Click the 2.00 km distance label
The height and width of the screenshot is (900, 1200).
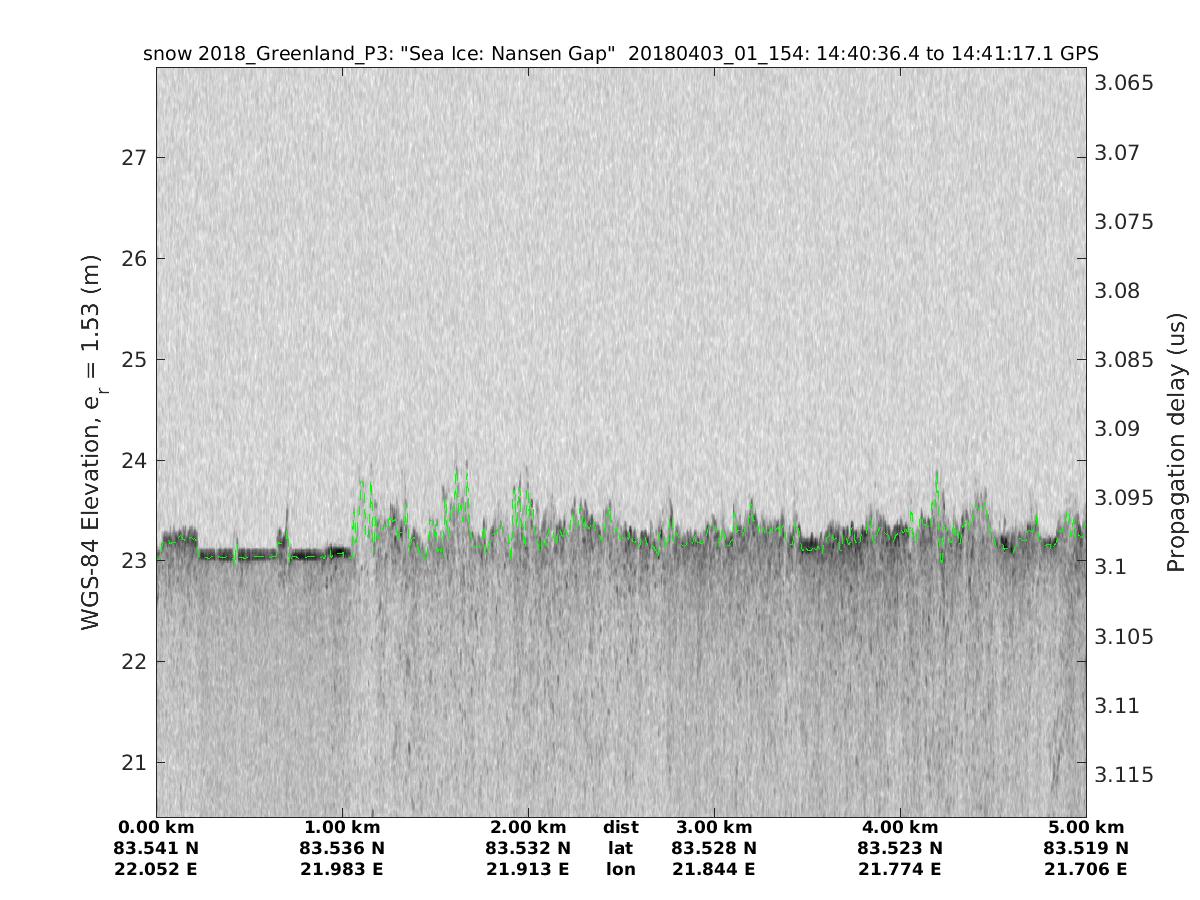pyautogui.click(x=528, y=828)
